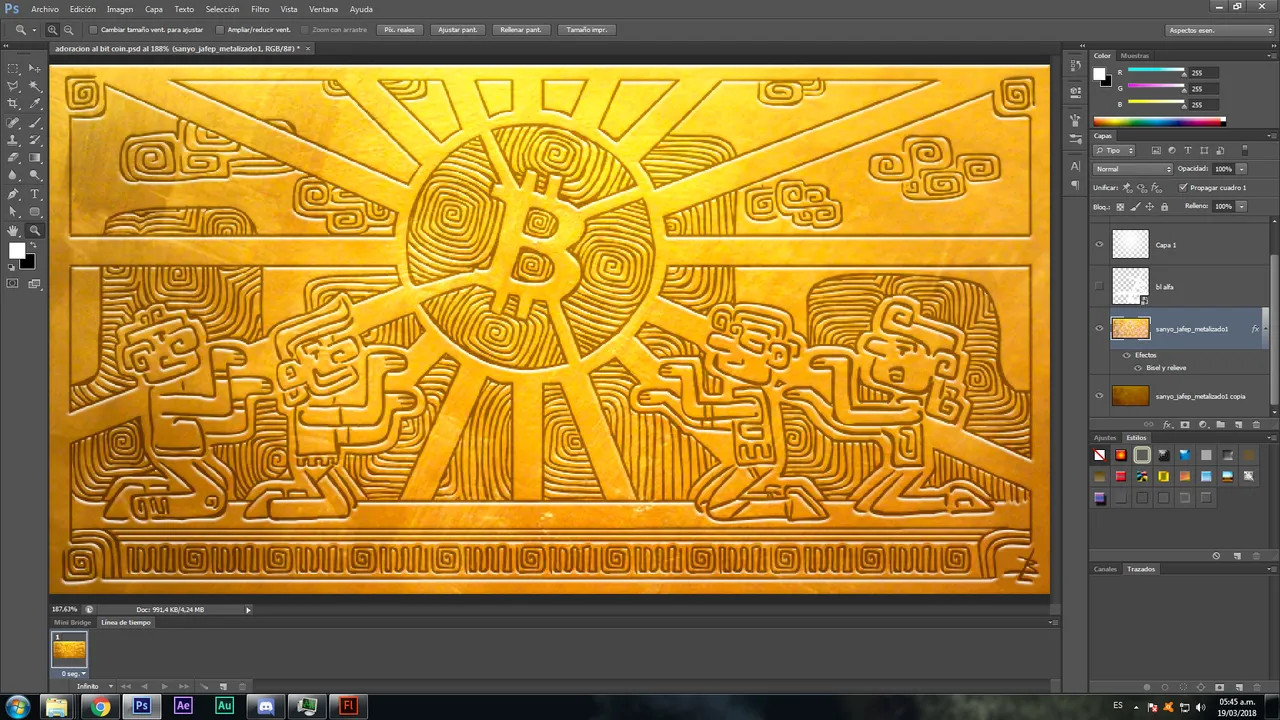Select the Magic Wand tool
Screen dimensions: 1280x720
coord(35,87)
